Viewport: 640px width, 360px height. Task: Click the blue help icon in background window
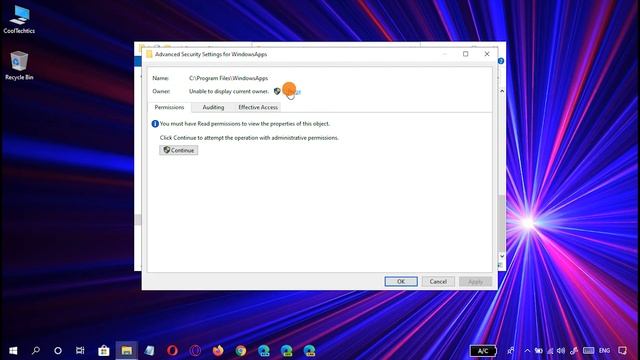click(x=501, y=61)
